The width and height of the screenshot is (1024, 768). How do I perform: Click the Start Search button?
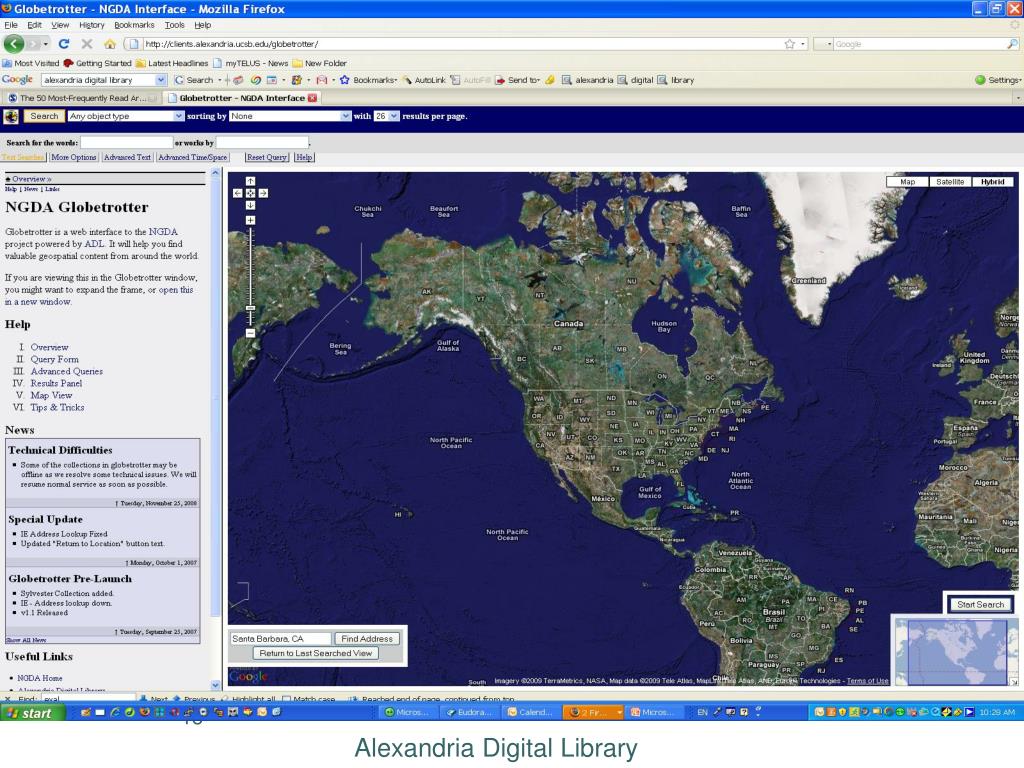(980, 605)
